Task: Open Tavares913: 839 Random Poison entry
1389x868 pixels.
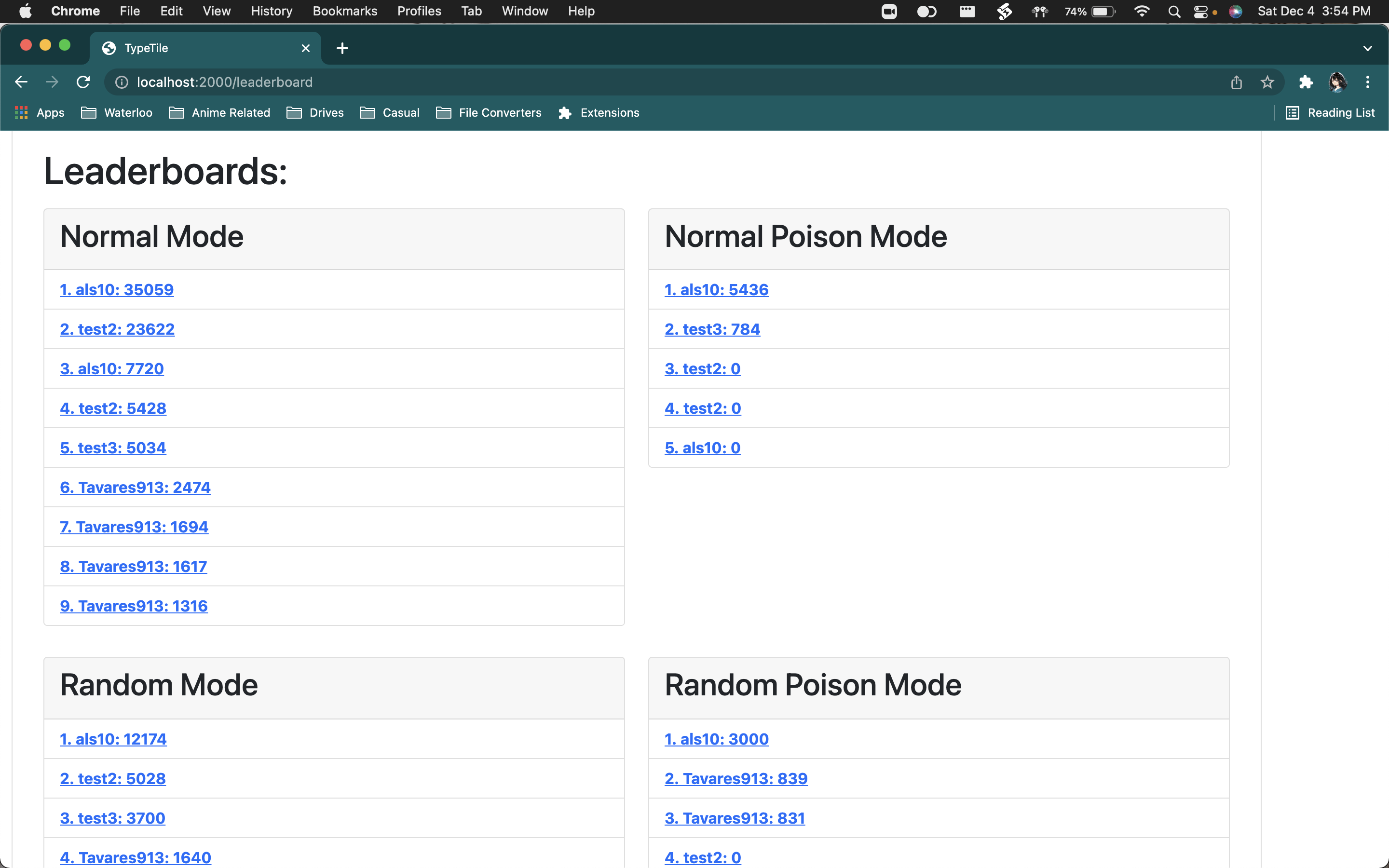Action: pyautogui.click(x=736, y=778)
